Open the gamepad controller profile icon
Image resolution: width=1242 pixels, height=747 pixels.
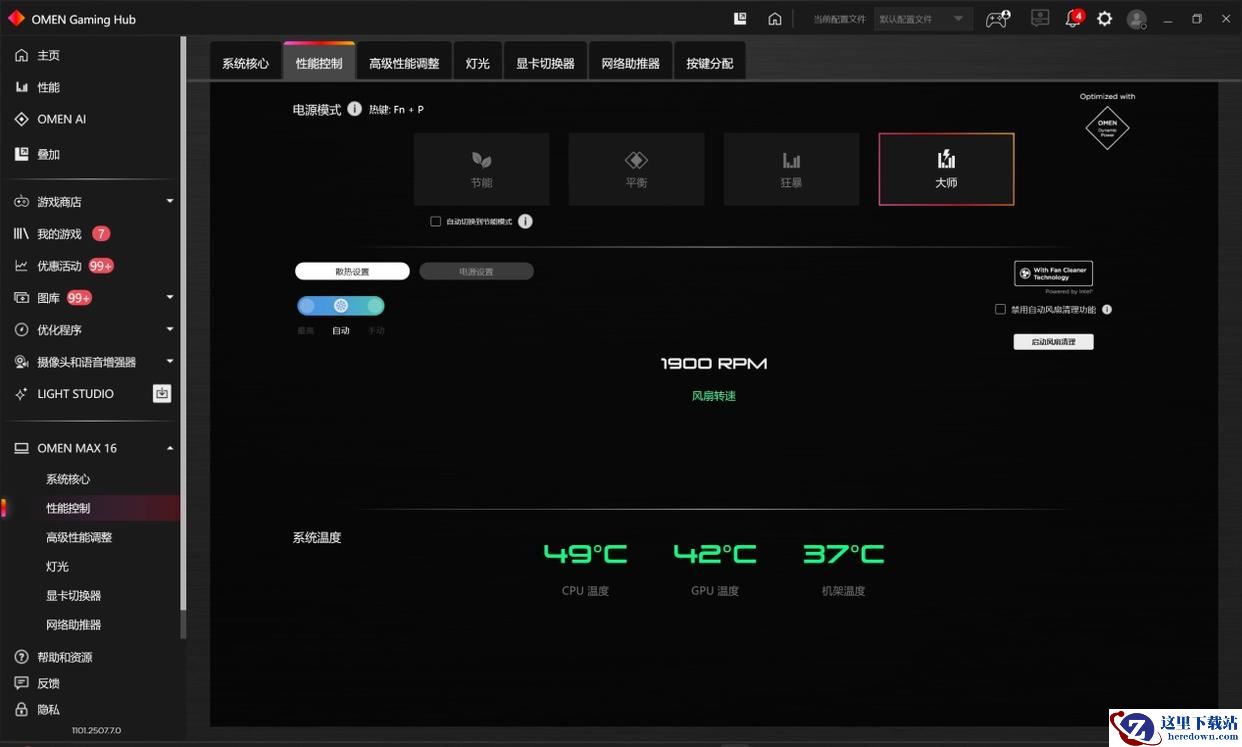(x=997, y=18)
